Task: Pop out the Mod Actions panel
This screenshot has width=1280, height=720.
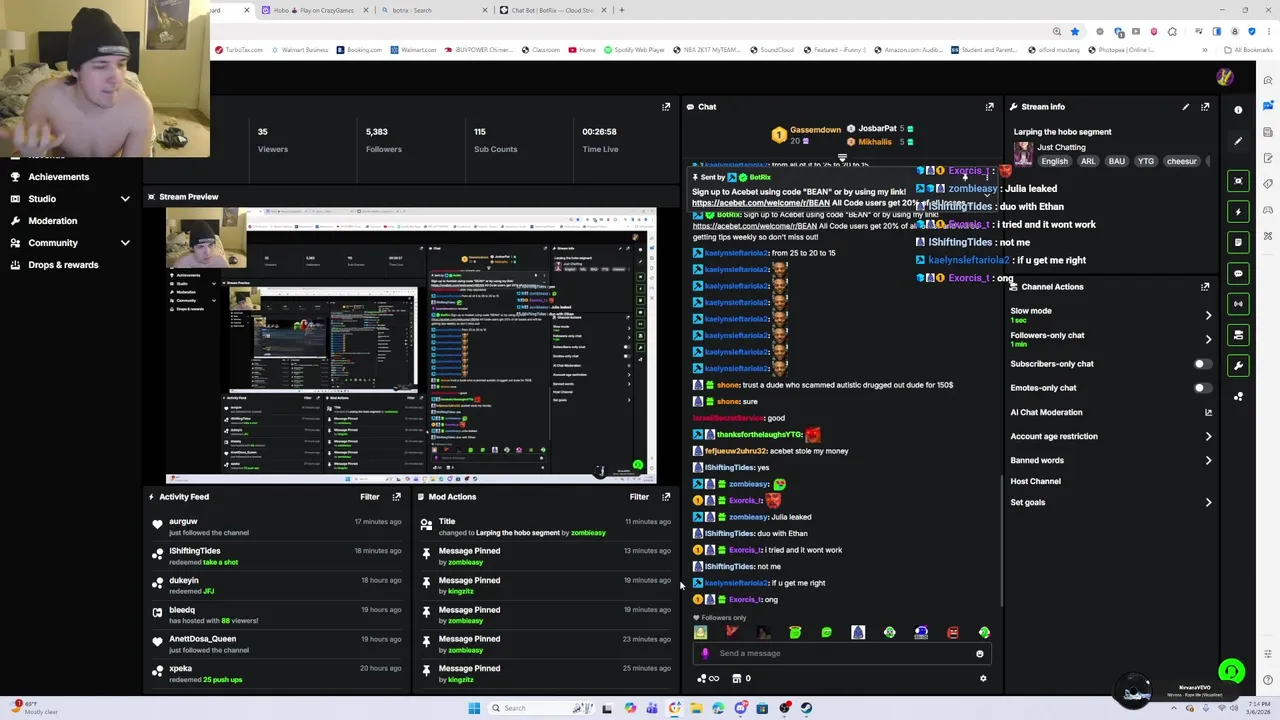Action: click(x=666, y=496)
